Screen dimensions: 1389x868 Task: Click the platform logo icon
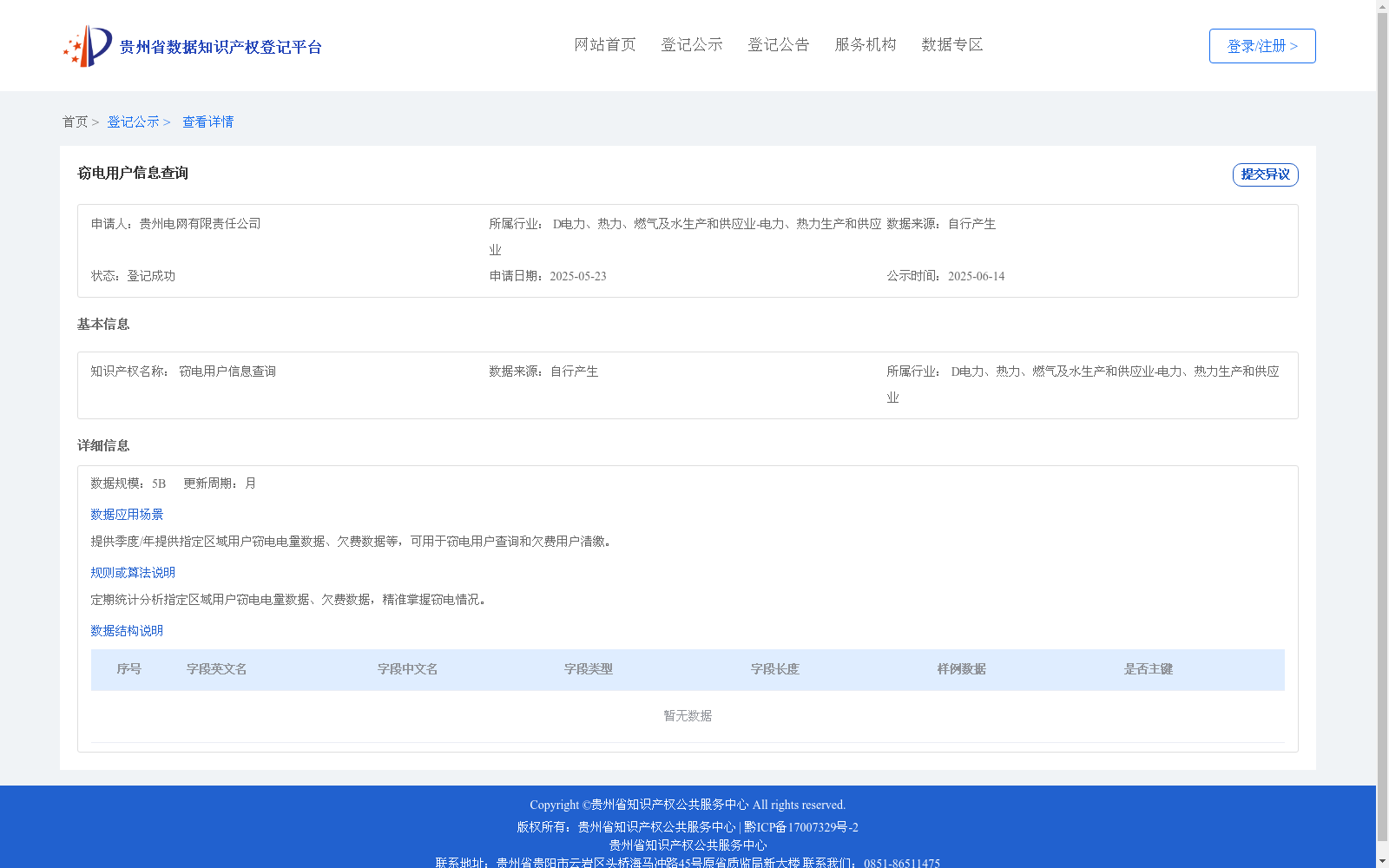[x=88, y=46]
